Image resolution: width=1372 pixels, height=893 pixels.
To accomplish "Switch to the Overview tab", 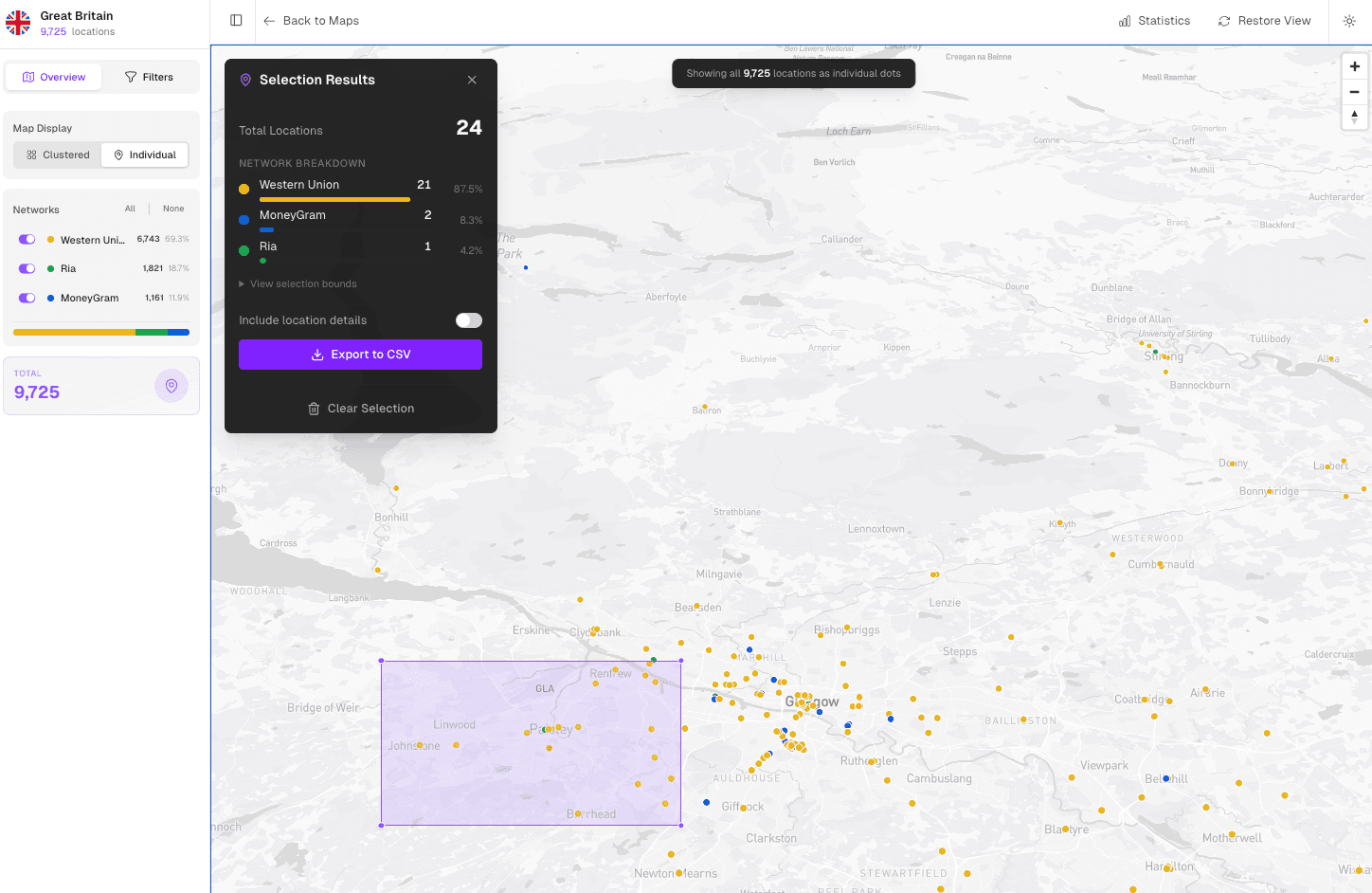I will click(x=53, y=77).
